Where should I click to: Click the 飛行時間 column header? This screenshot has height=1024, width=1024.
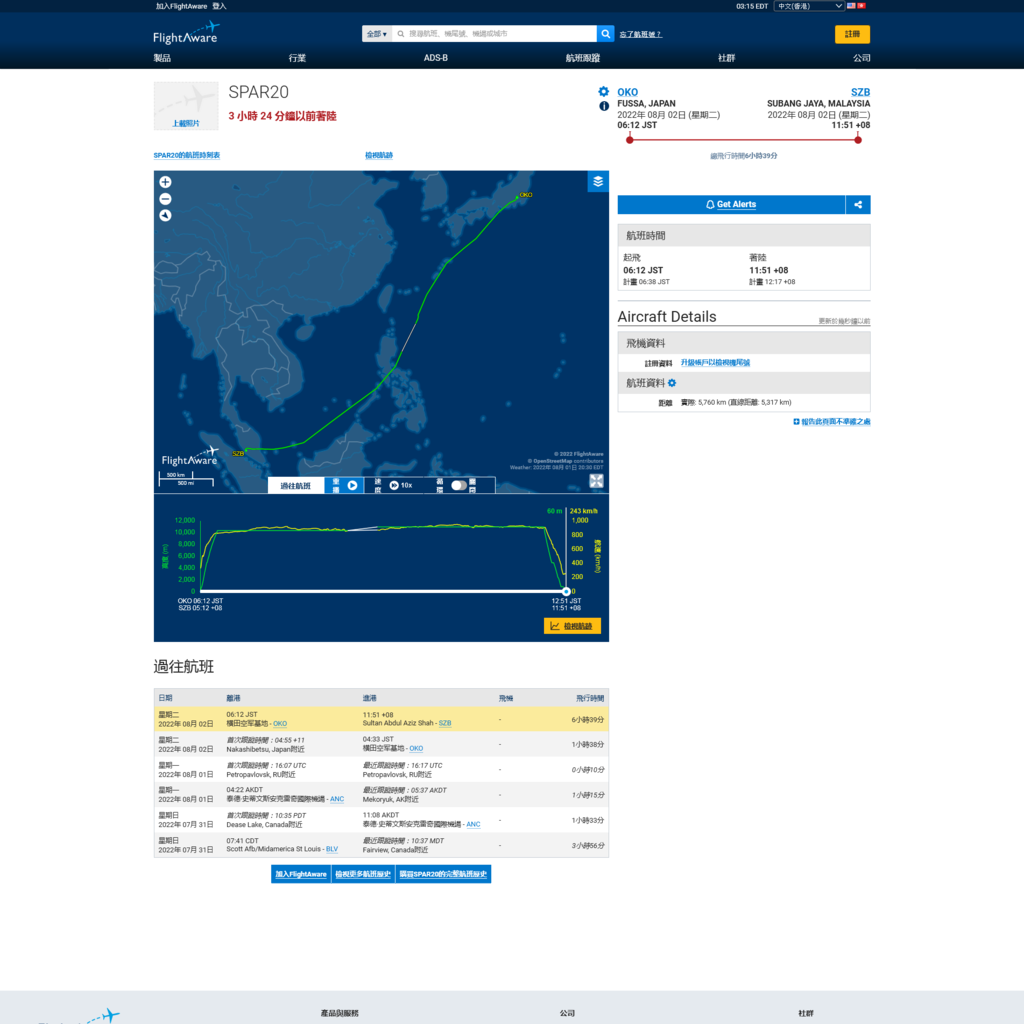click(x=590, y=698)
